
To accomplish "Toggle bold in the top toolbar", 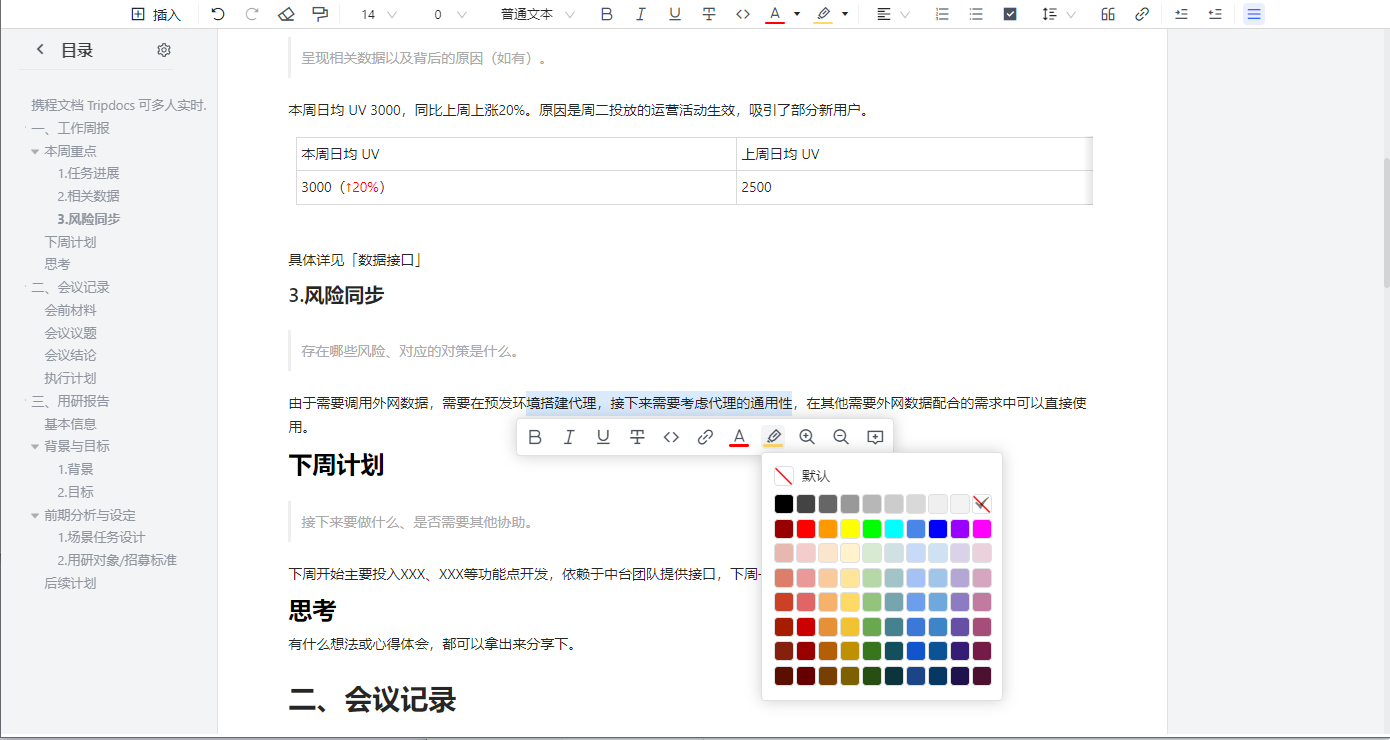I will click(x=607, y=14).
